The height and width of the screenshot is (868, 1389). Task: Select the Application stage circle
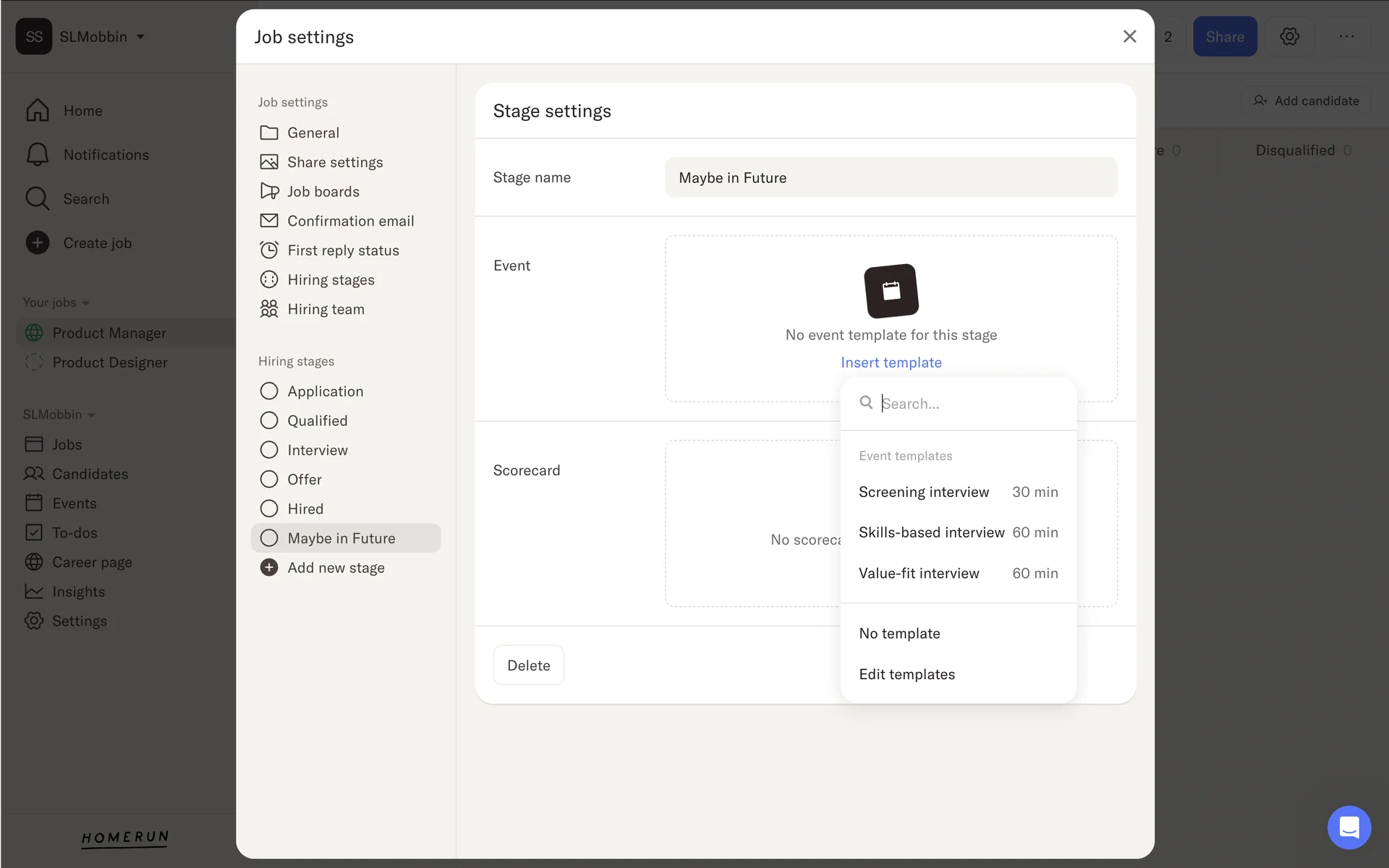(x=269, y=391)
